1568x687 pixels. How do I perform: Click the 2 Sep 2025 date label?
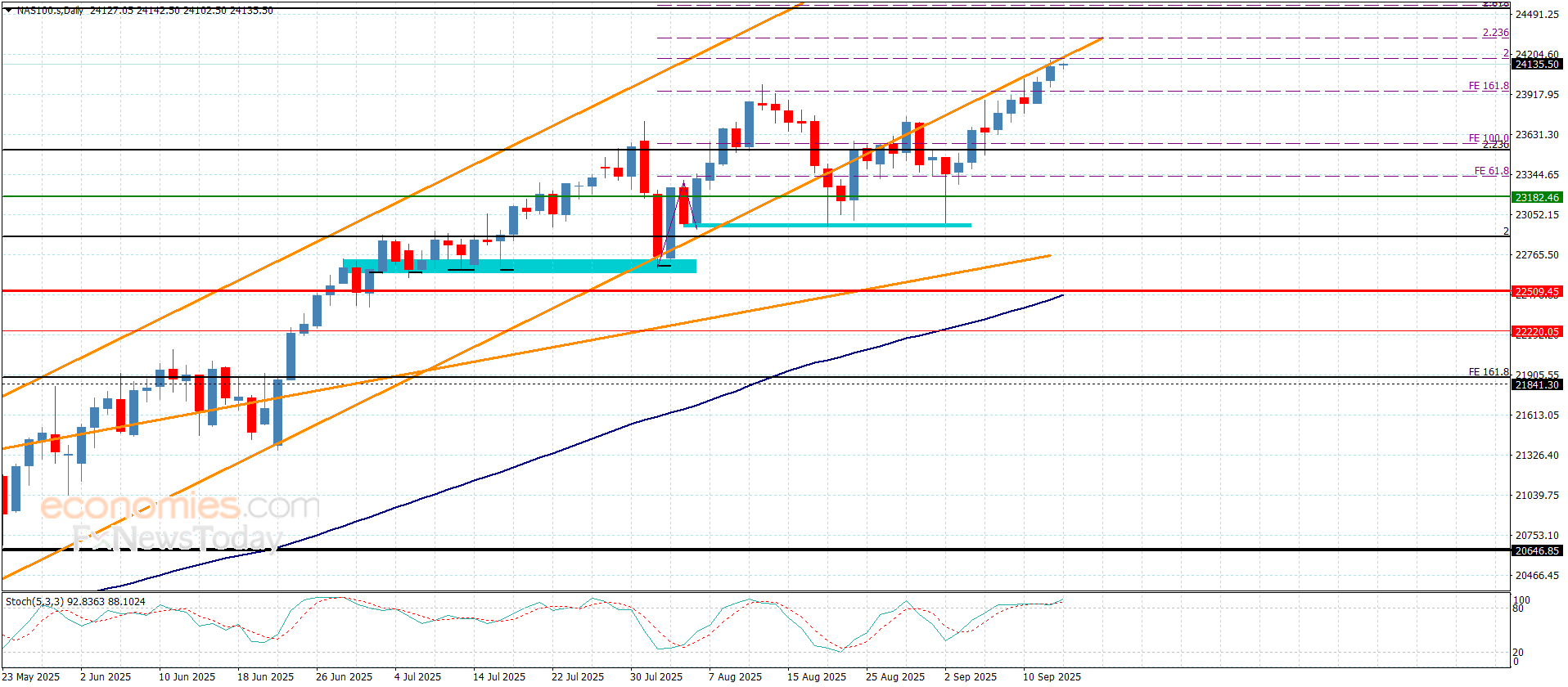point(971,676)
